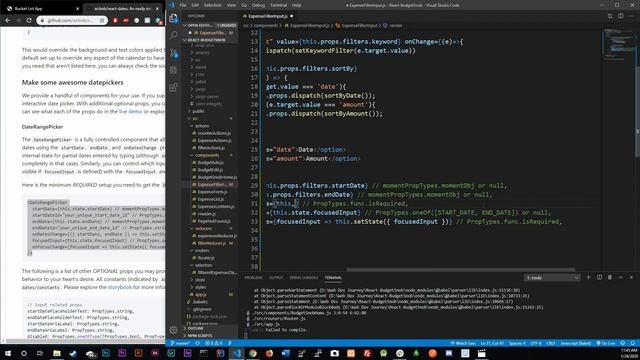Click the Ln/Col cursor position in the status bar
The height and width of the screenshot is (360, 640).
492,343
